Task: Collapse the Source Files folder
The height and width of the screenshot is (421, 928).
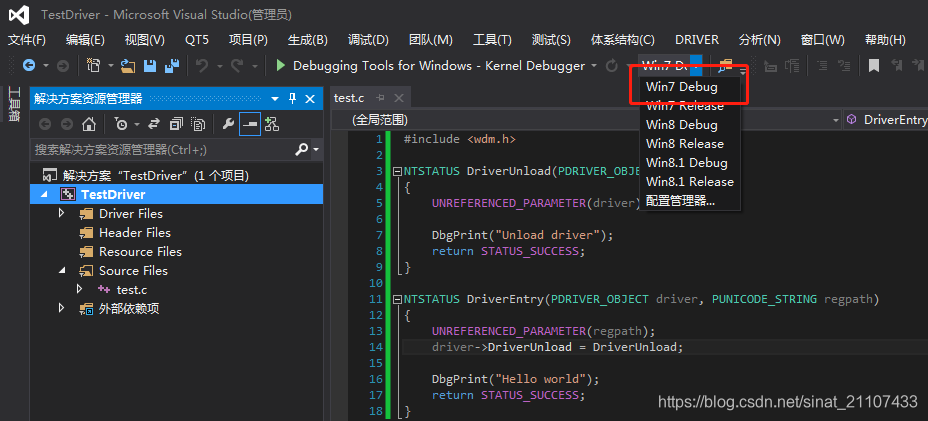Action: point(62,270)
